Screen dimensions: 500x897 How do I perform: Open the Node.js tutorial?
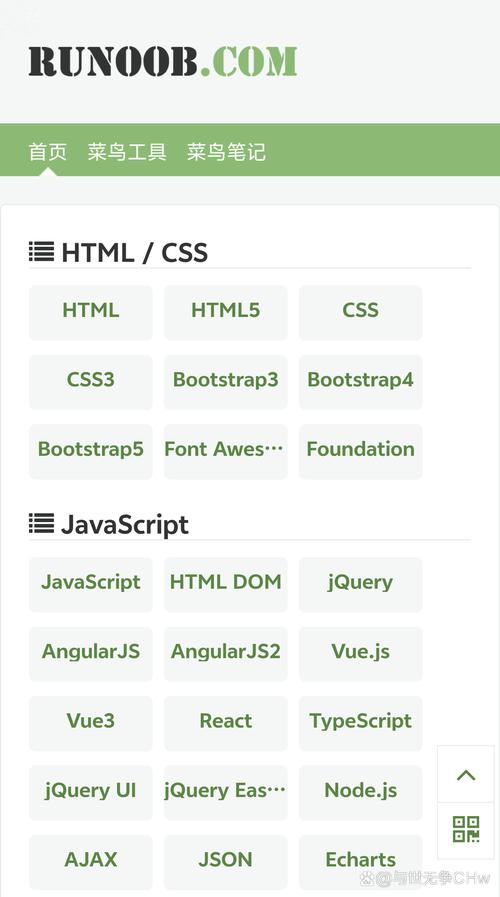[360, 792]
